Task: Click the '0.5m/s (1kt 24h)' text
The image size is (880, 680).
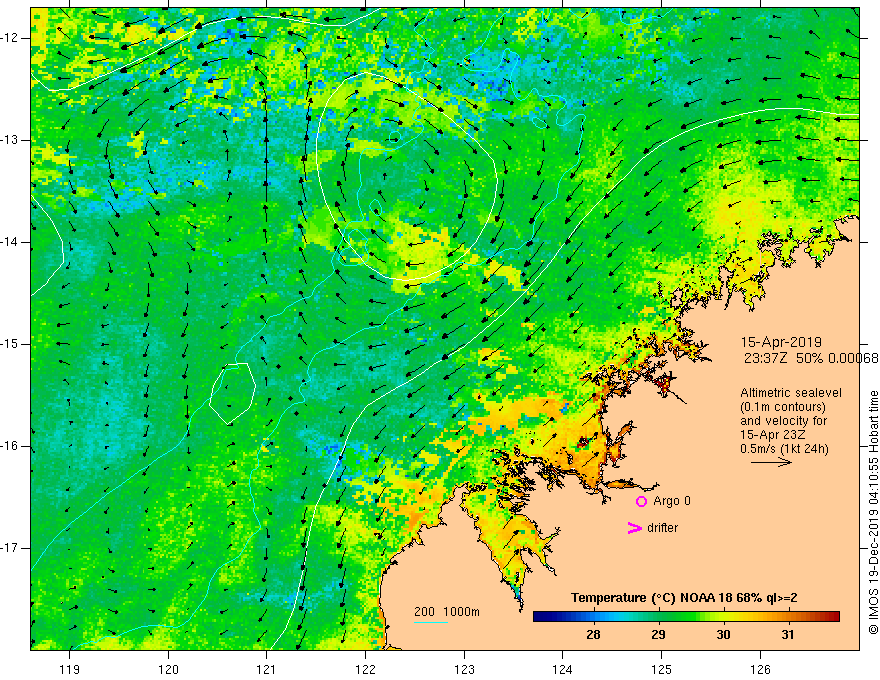Action: coord(784,449)
